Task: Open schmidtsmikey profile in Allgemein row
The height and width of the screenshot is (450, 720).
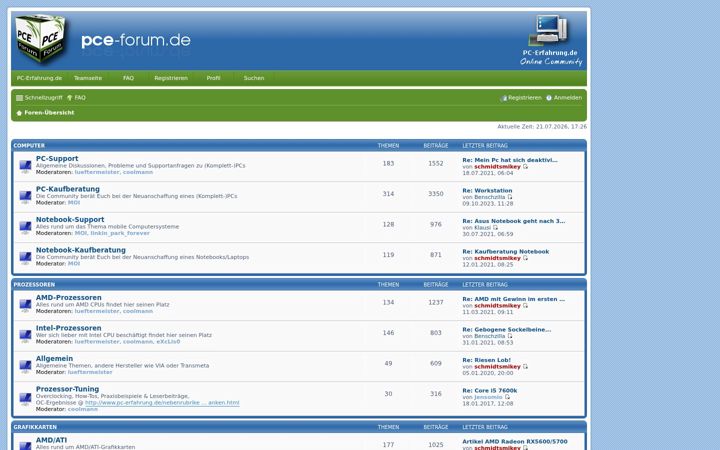Action: (497, 367)
